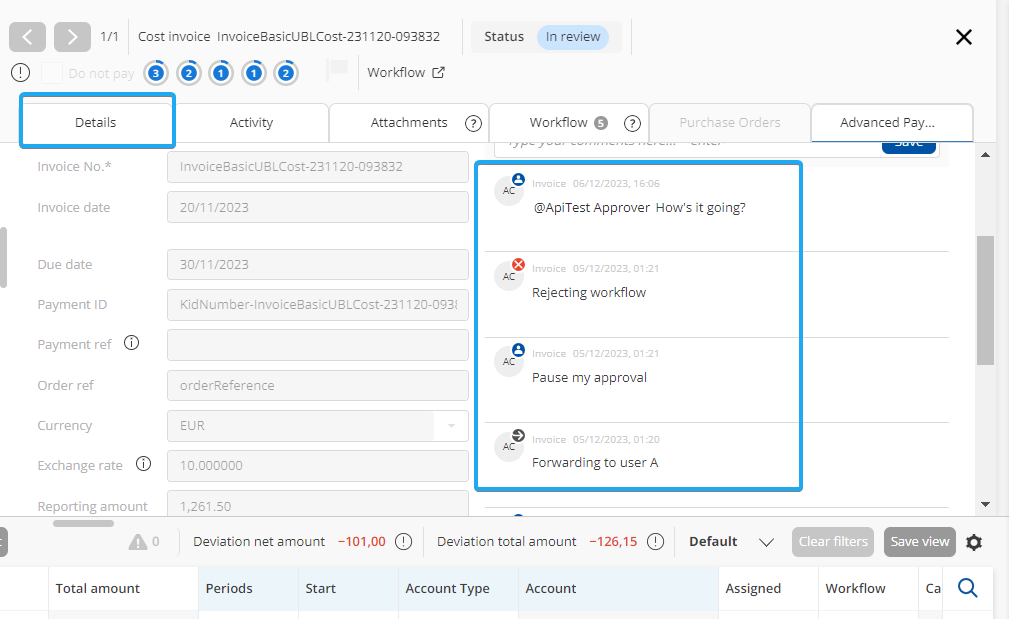Sort by the Account Type column header

click(x=447, y=588)
